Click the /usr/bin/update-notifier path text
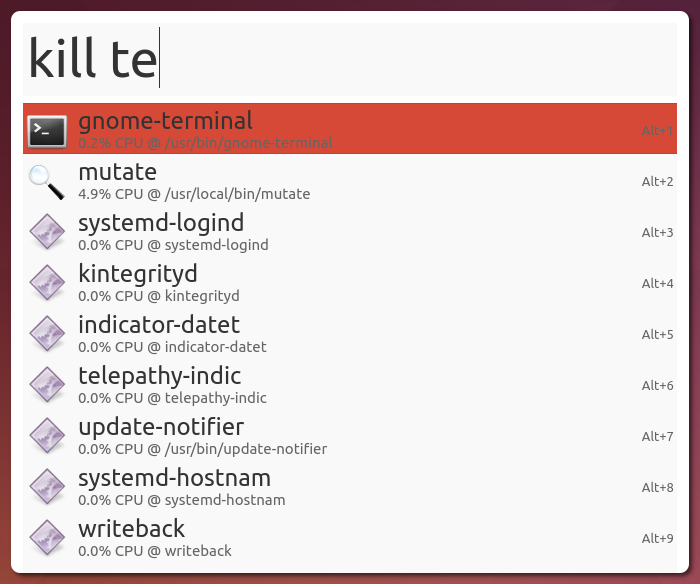The width and height of the screenshot is (700, 584). coord(246,449)
